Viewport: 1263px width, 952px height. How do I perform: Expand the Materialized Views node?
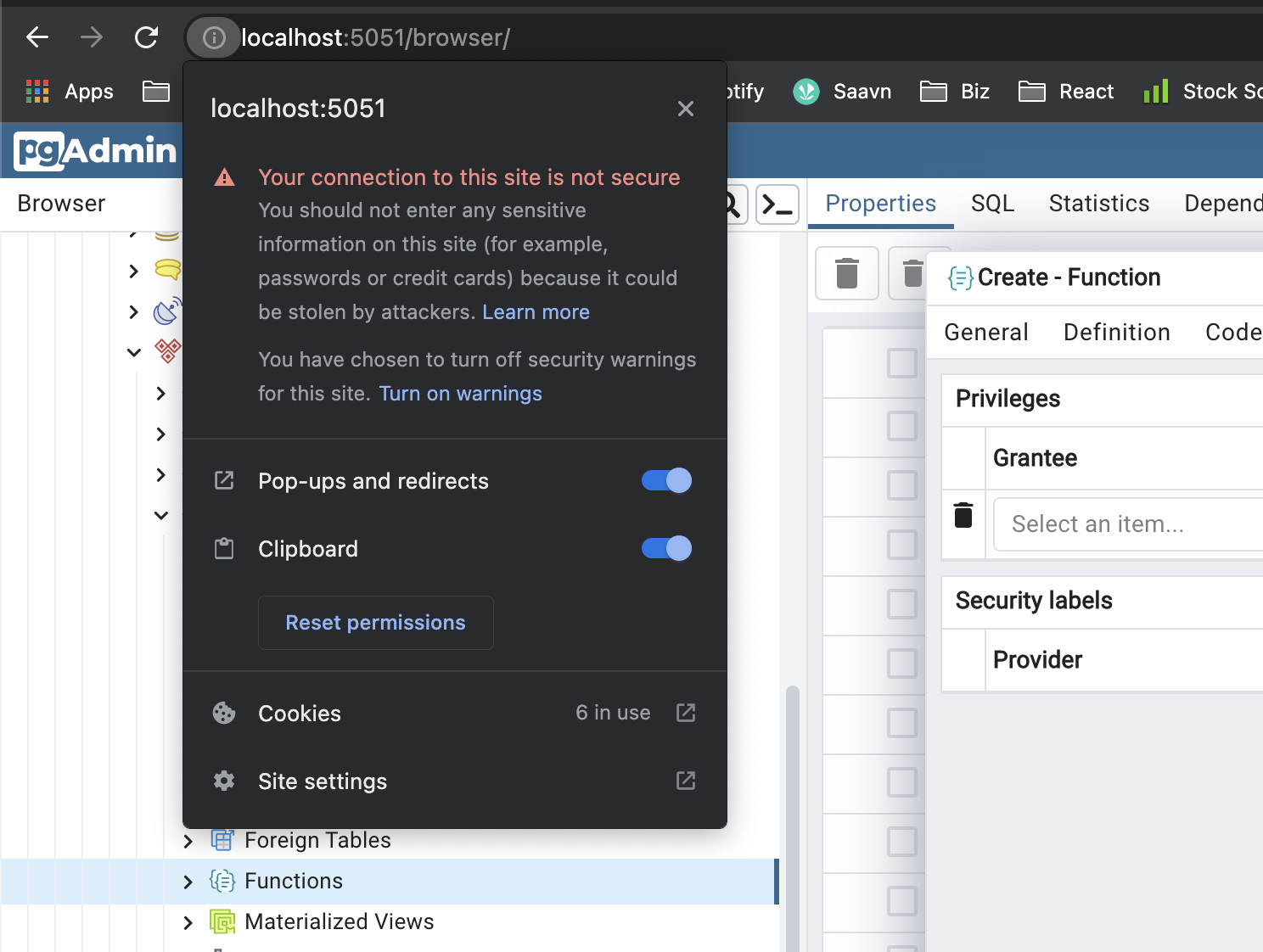[188, 922]
